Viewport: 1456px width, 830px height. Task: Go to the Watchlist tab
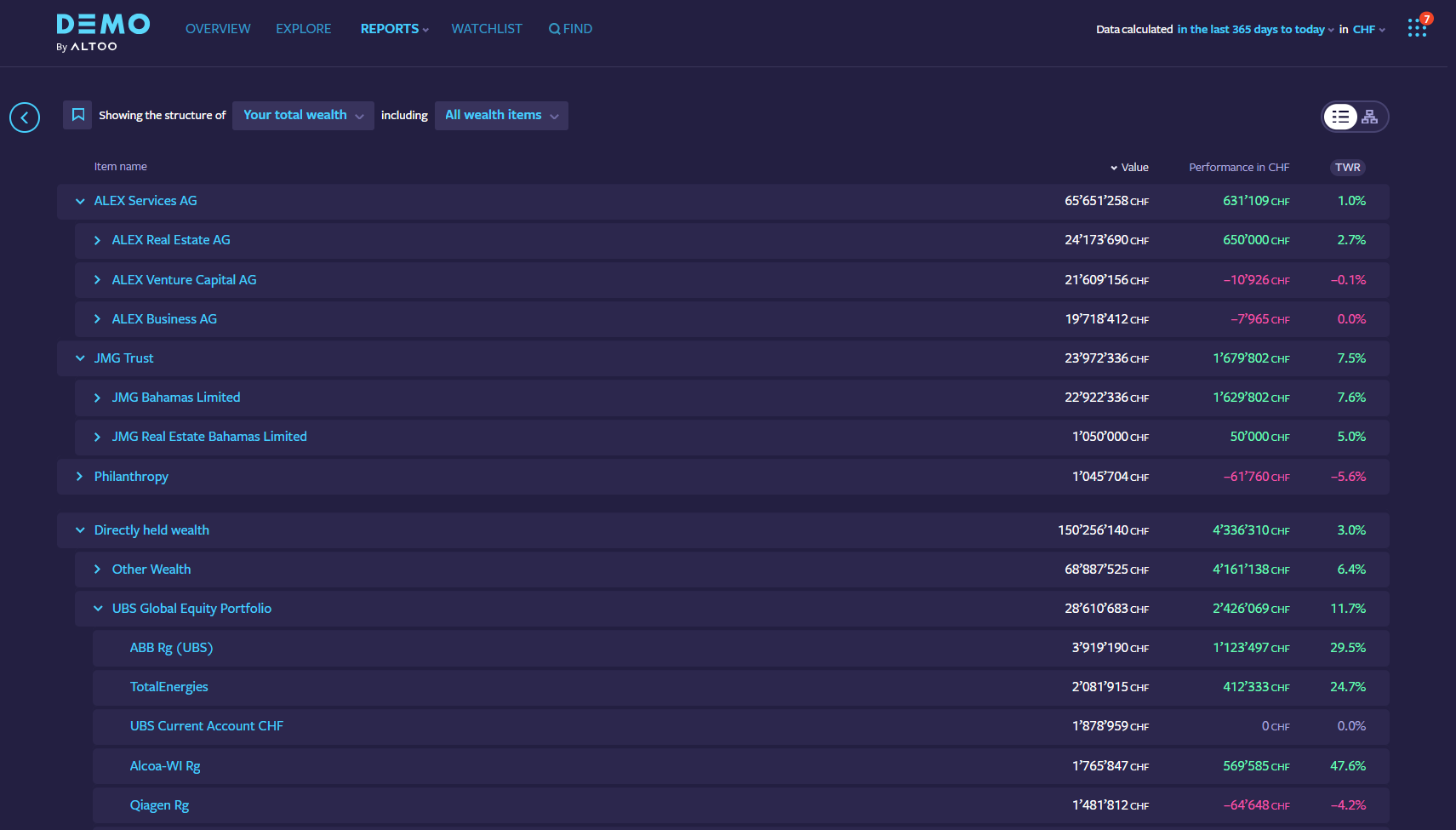(487, 29)
